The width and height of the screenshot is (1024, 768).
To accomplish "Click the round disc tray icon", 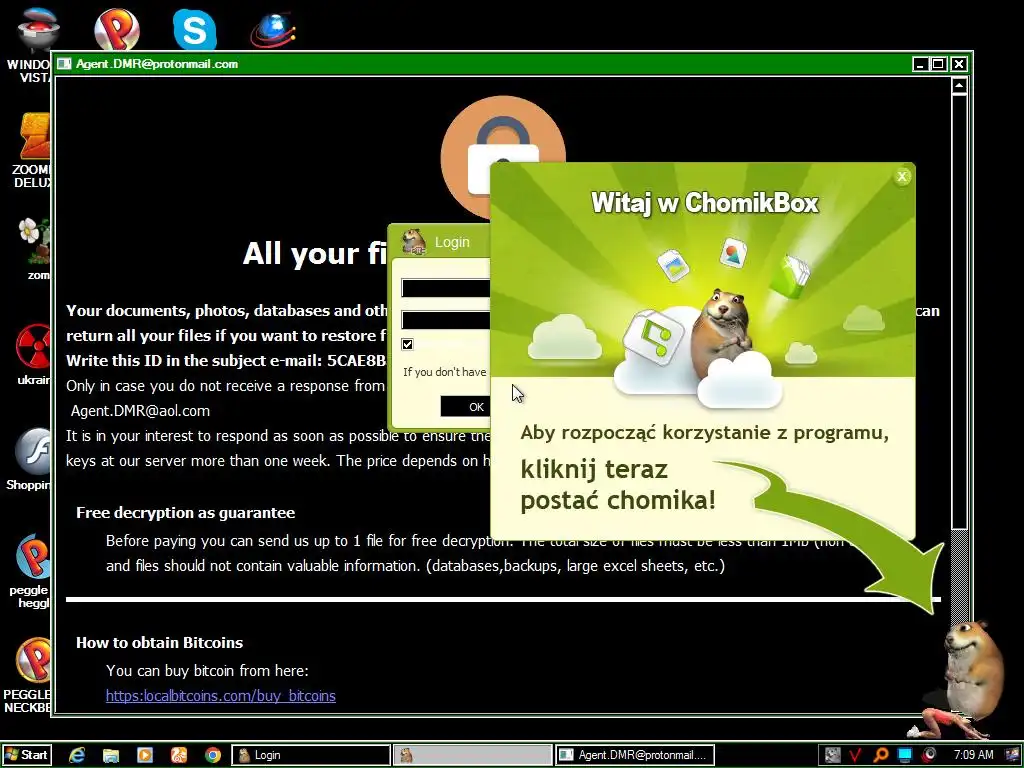I will [x=929, y=756].
